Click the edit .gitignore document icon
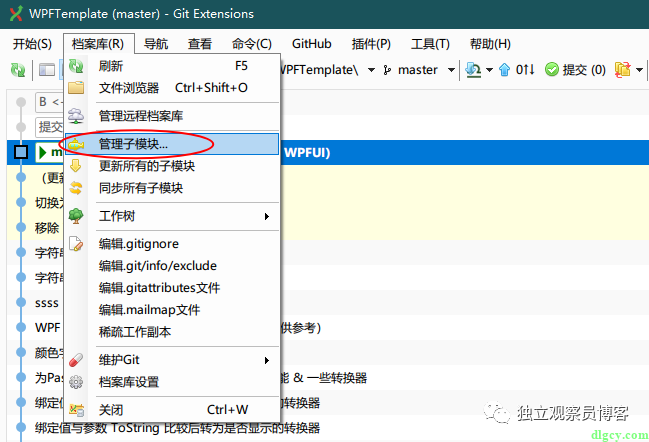The image size is (649, 442). point(76,244)
